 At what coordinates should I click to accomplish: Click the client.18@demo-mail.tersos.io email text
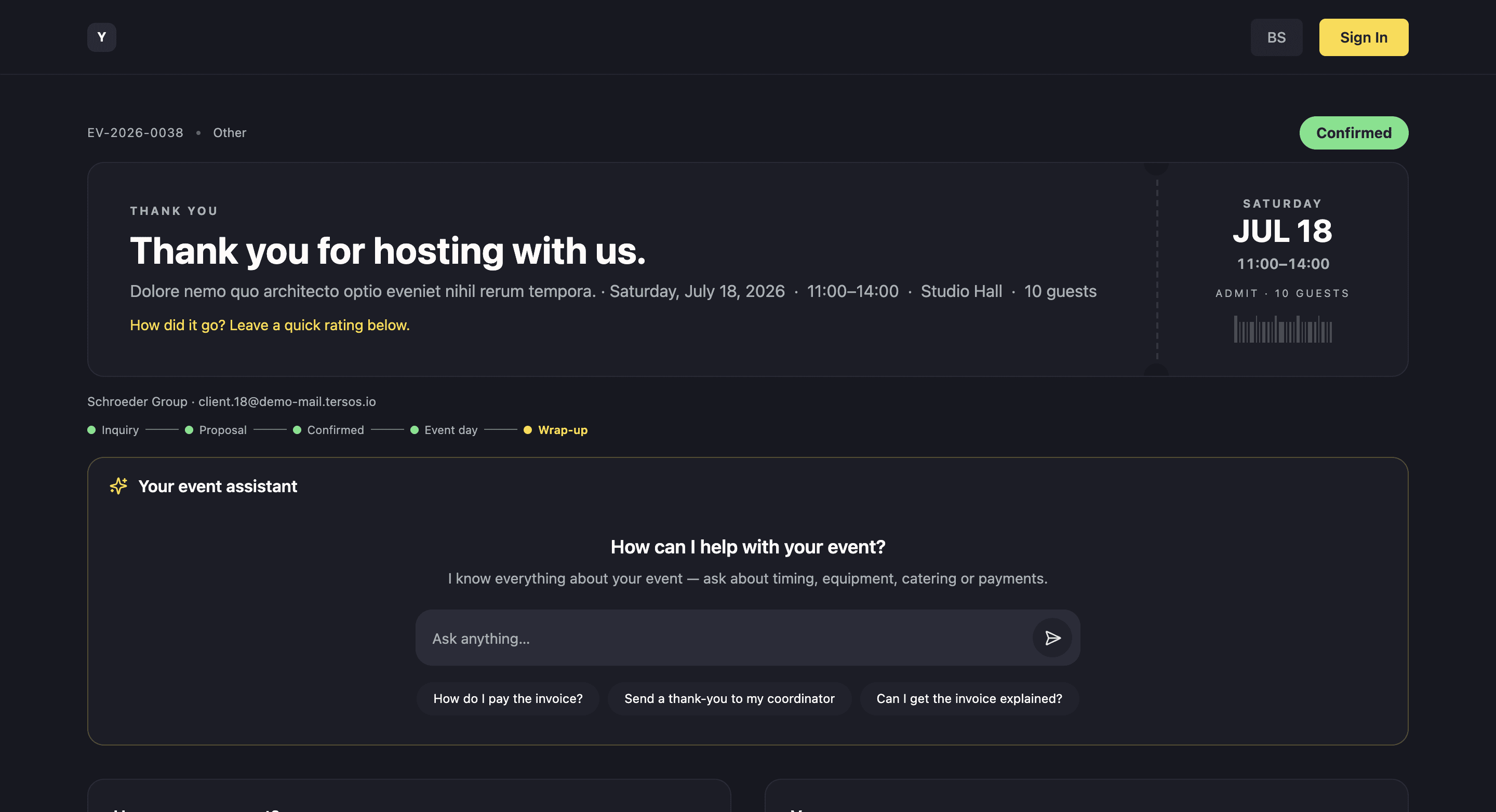tap(287, 402)
